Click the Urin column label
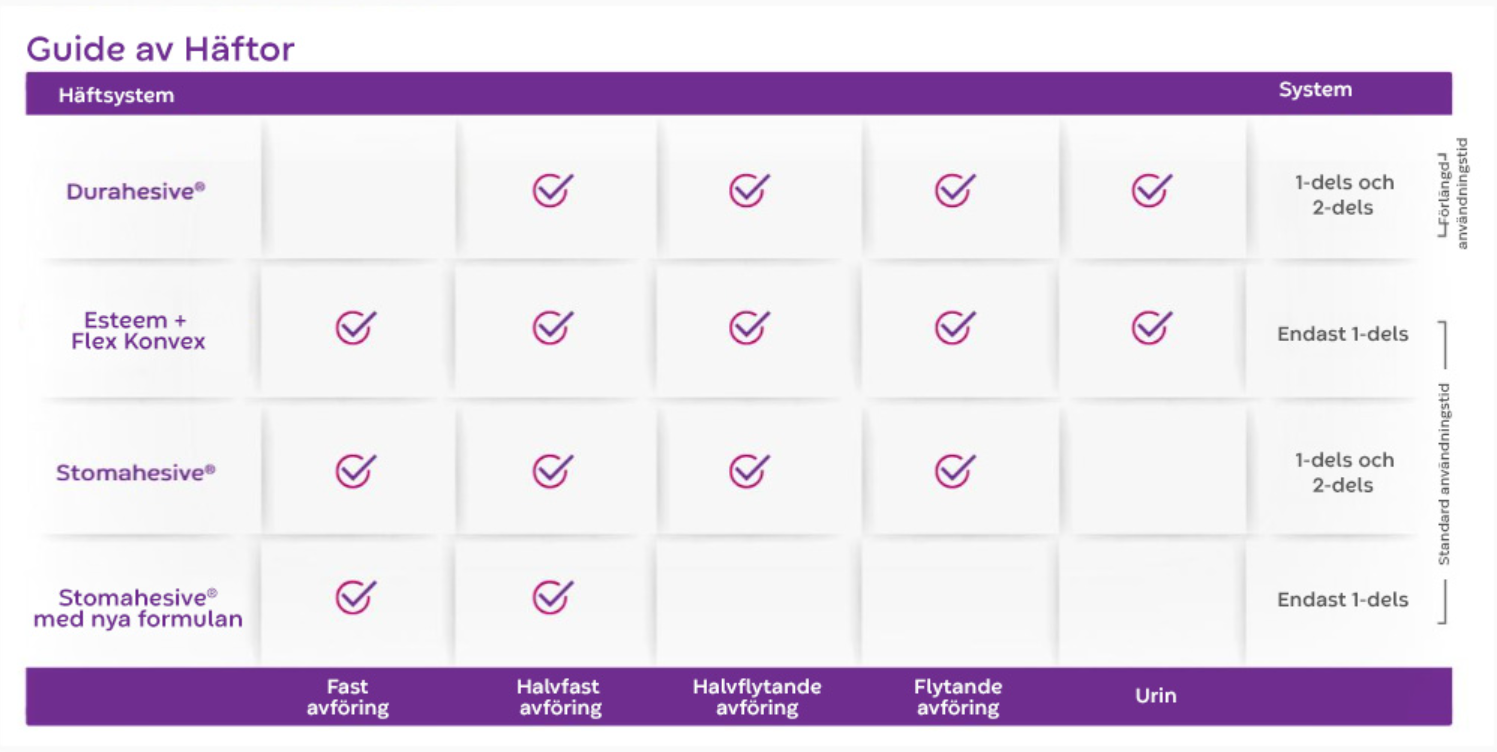 click(1156, 696)
